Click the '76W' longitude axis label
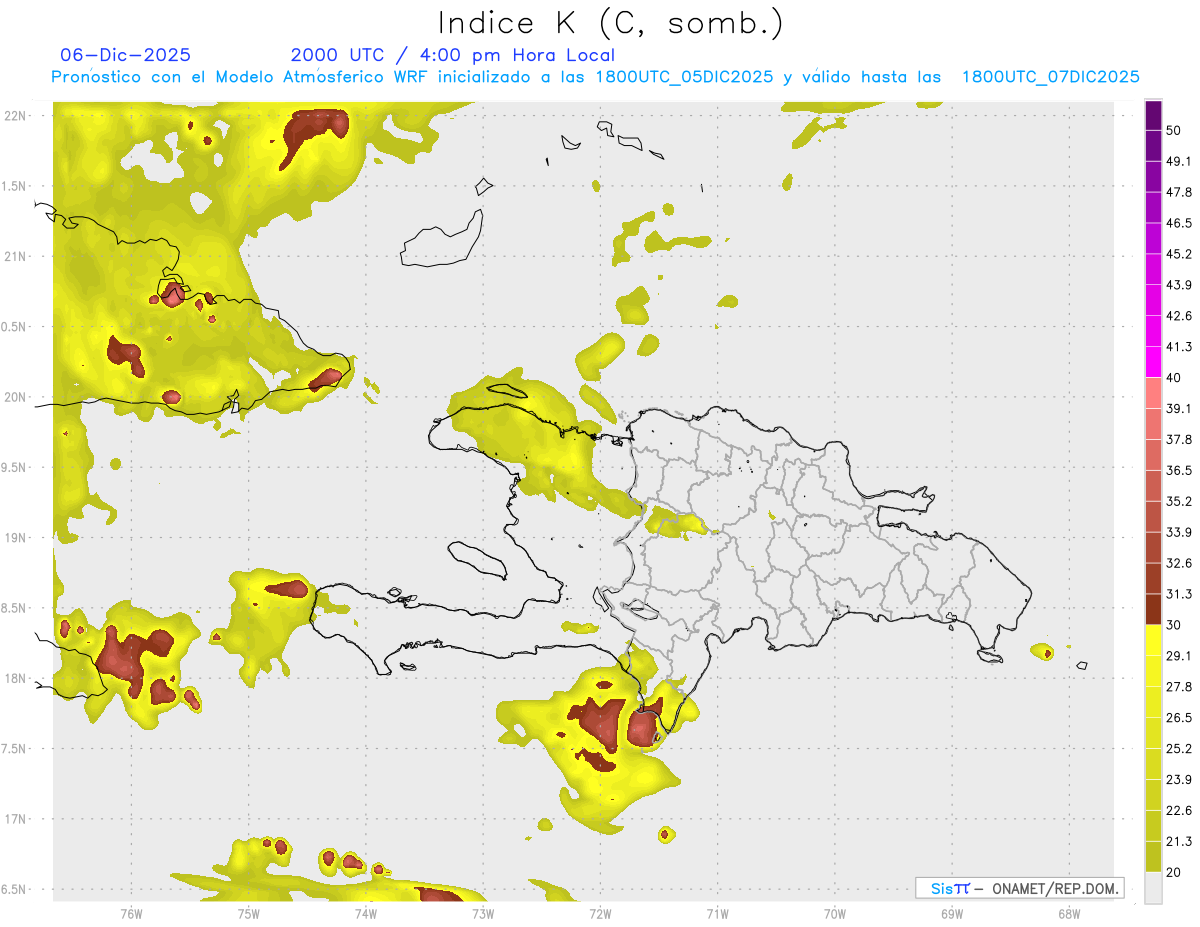1200x927 pixels. [131, 913]
